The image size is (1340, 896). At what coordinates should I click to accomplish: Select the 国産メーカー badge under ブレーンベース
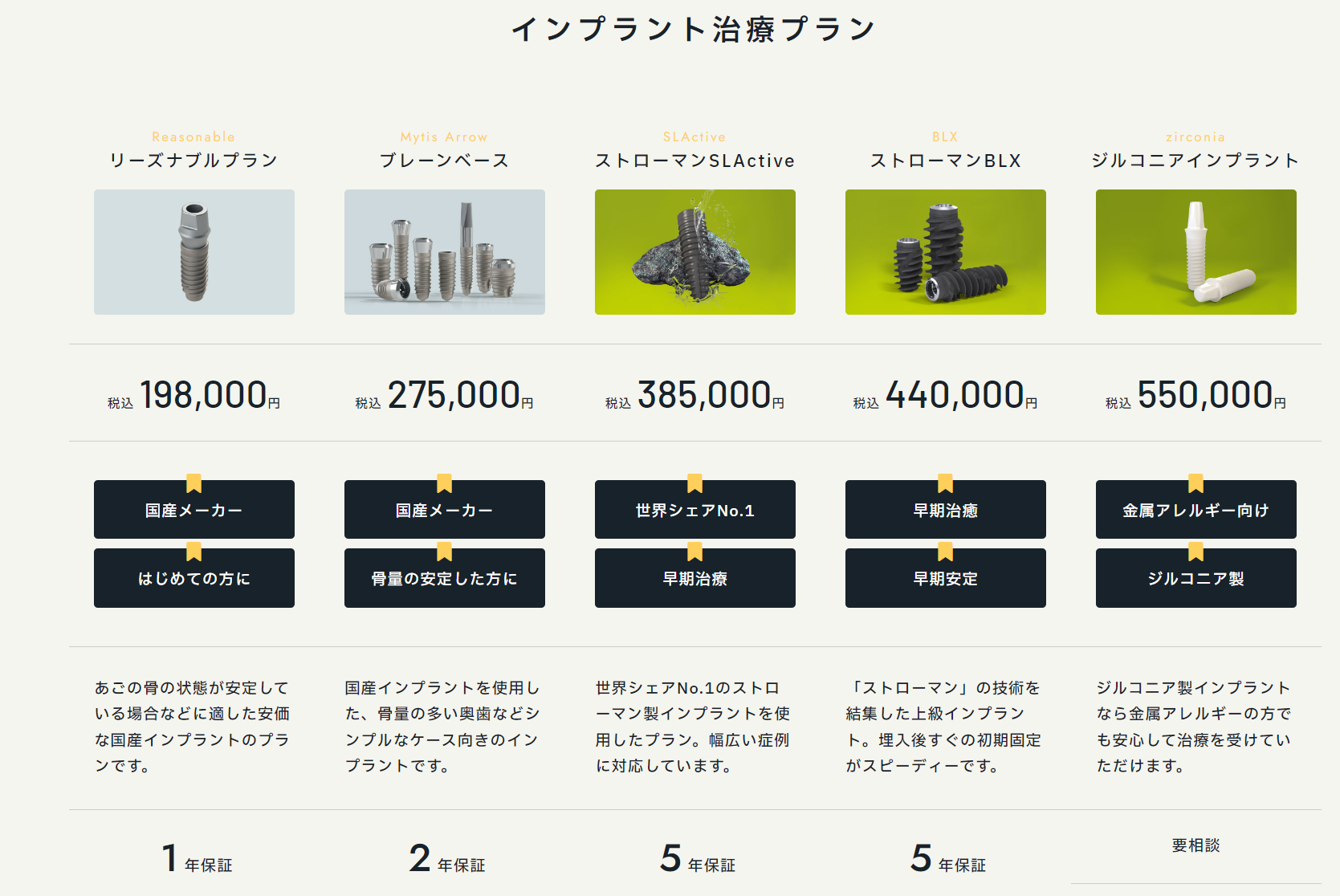pyautogui.click(x=445, y=509)
